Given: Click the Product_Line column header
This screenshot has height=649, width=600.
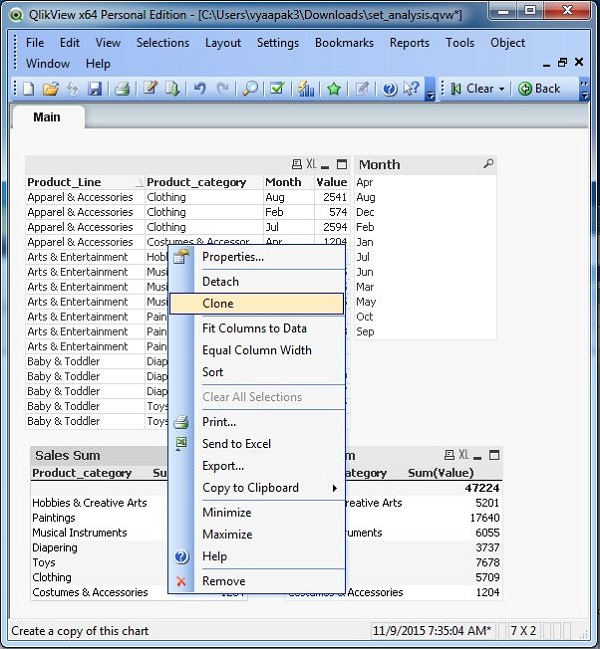Looking at the screenshot, I should point(64,182).
